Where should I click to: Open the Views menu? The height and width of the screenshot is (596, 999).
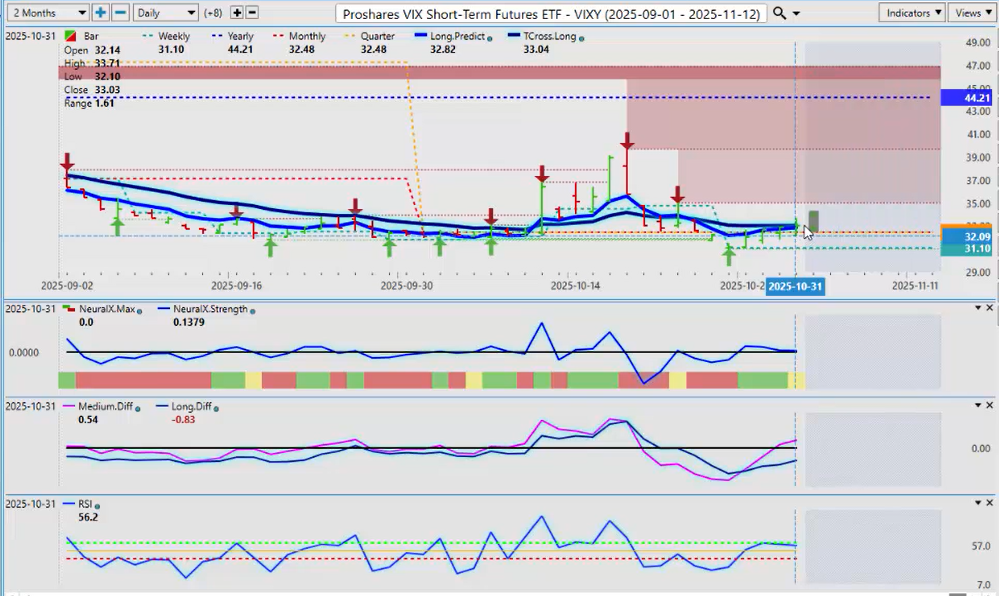click(970, 13)
